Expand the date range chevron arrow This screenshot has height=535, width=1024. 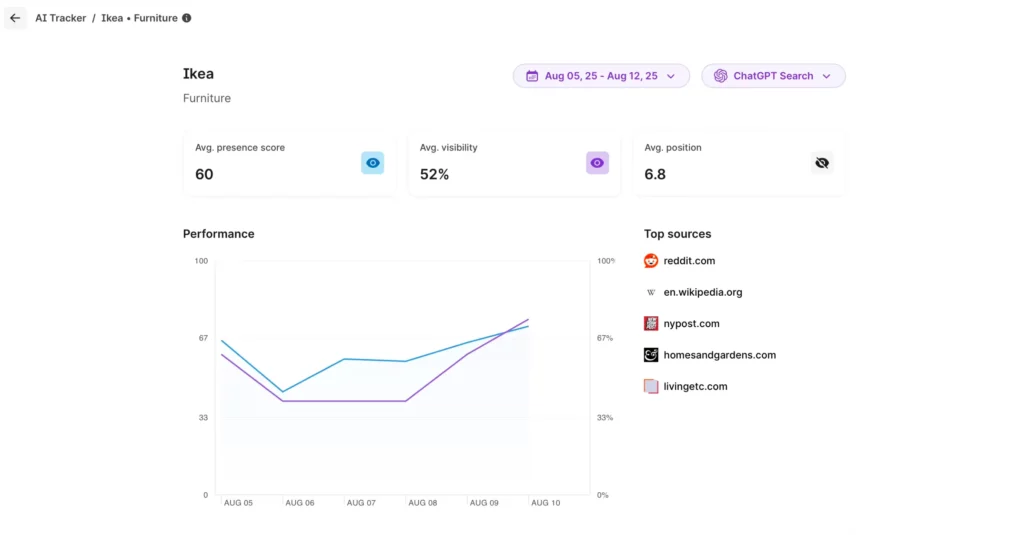(671, 76)
